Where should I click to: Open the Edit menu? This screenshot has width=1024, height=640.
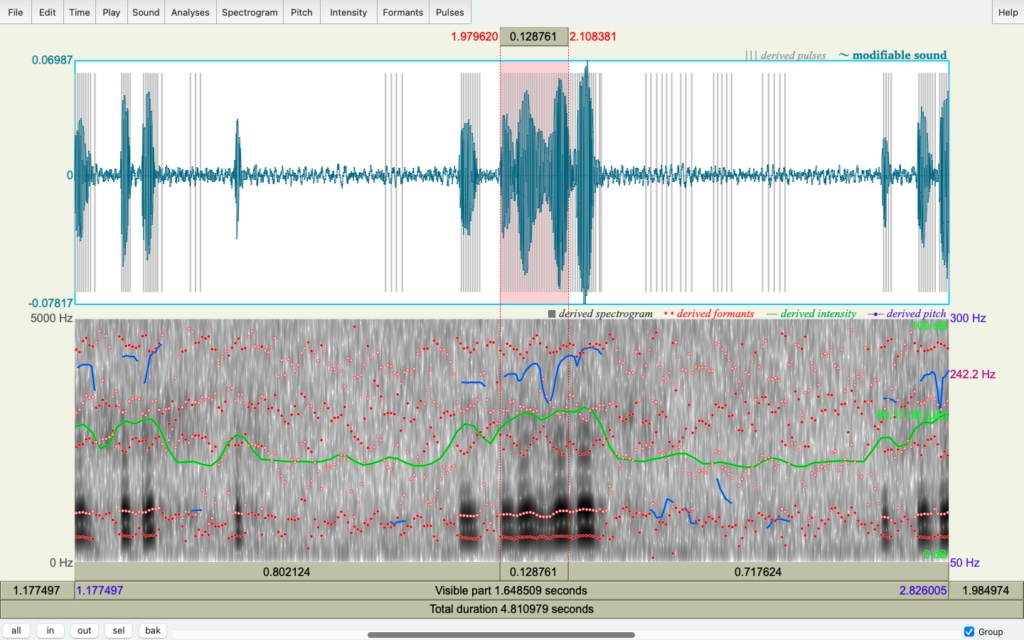pos(47,12)
